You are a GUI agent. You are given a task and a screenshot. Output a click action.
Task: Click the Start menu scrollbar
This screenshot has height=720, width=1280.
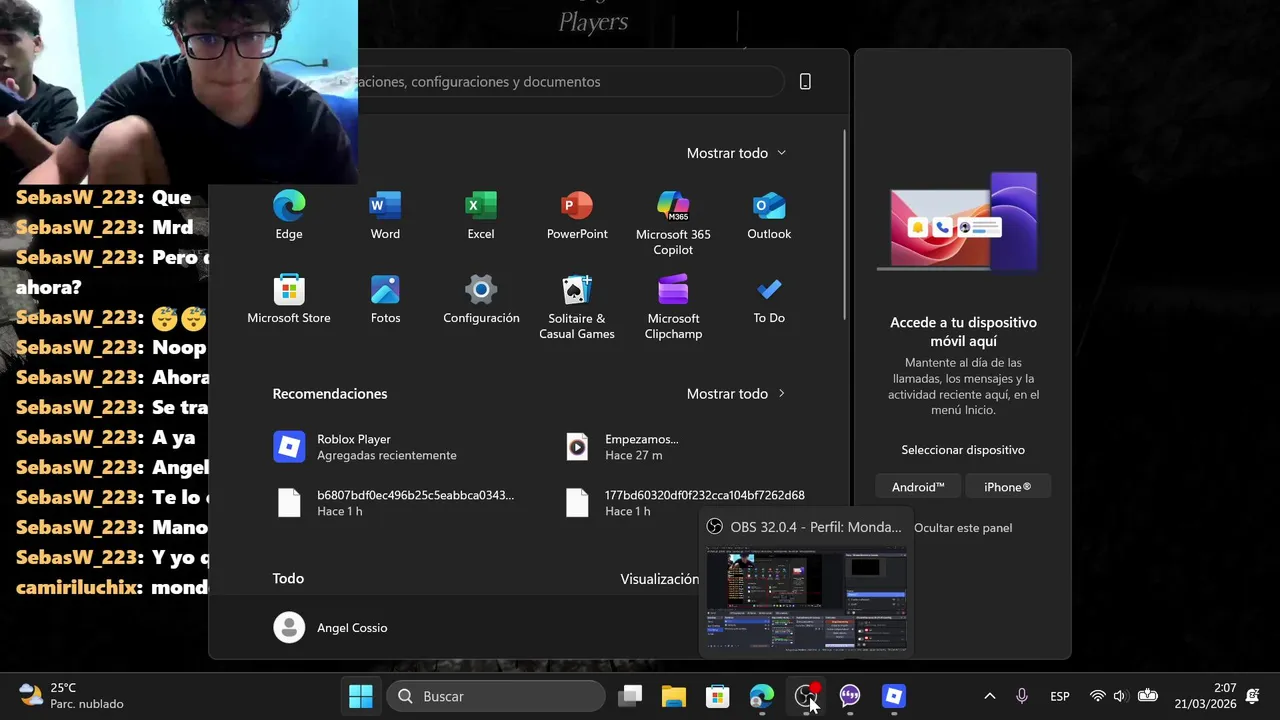pyautogui.click(x=845, y=225)
